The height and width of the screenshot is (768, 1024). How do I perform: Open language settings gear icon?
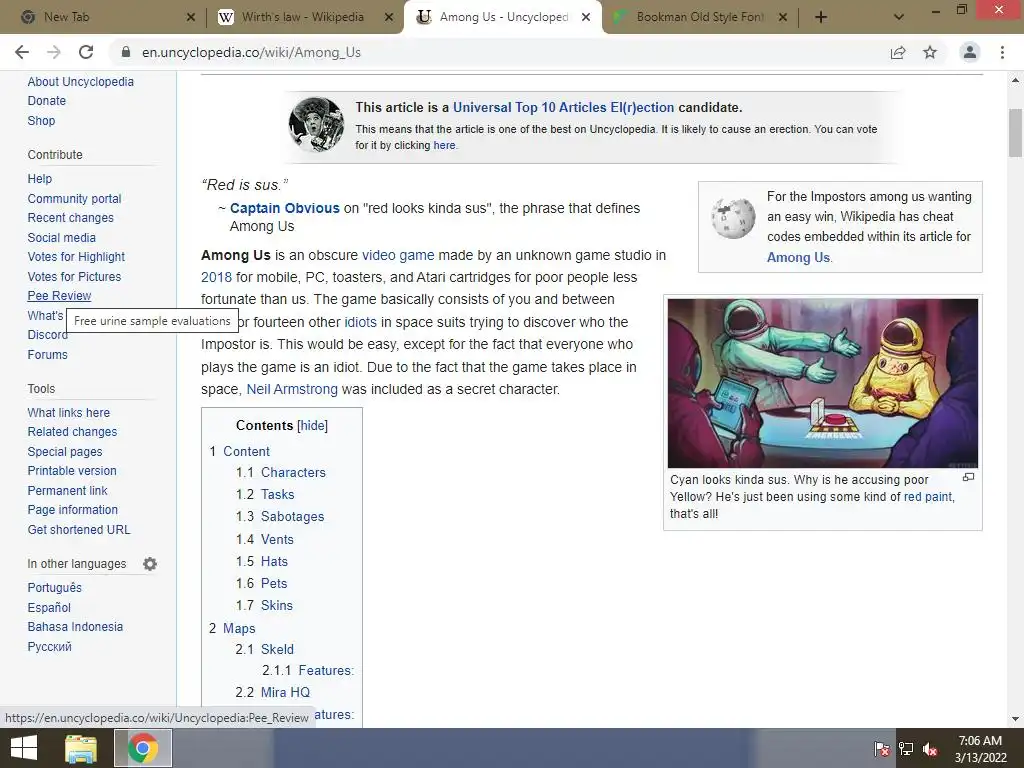(150, 564)
